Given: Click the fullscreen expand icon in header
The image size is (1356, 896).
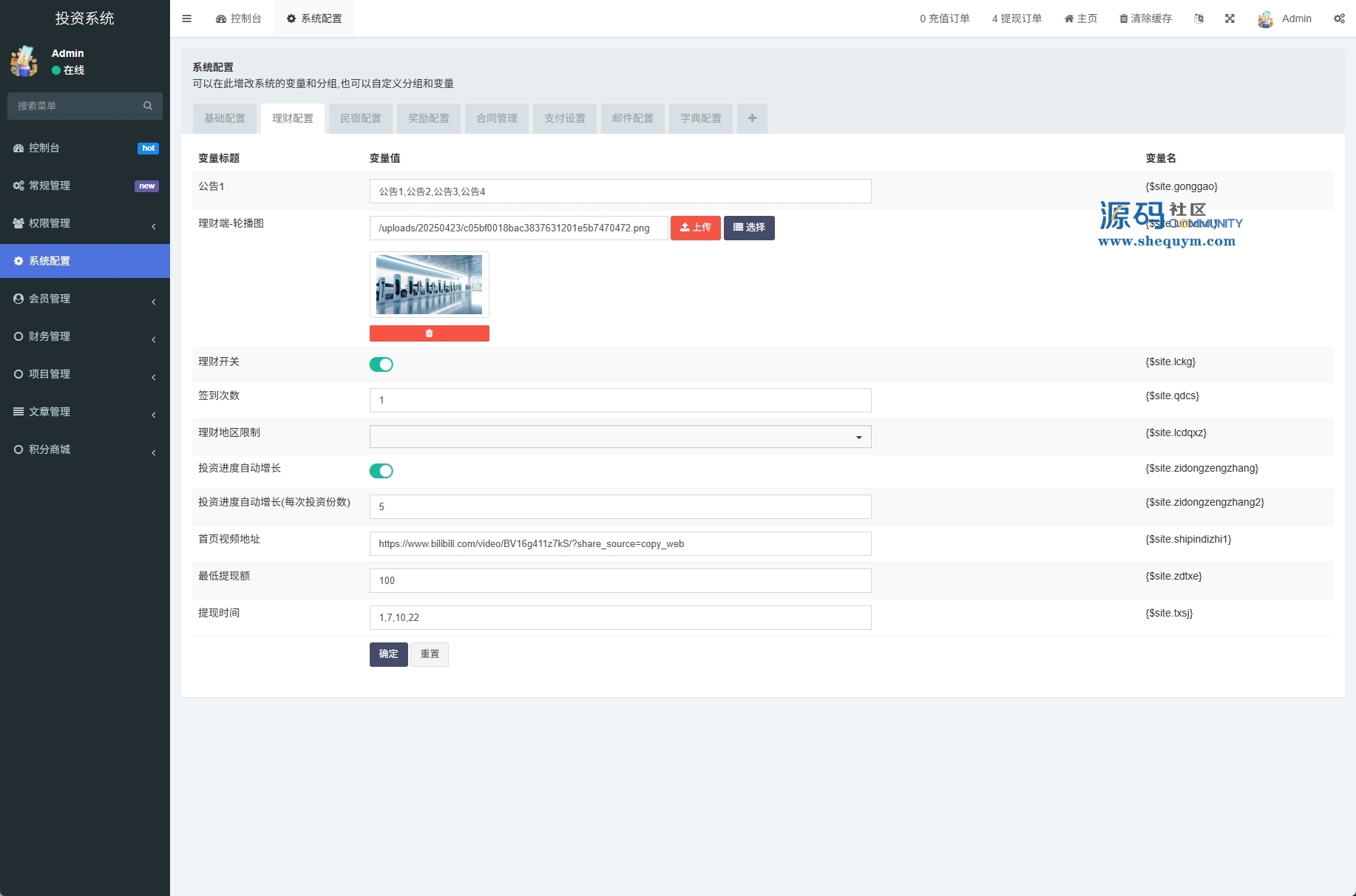Looking at the screenshot, I should pos(1230,18).
